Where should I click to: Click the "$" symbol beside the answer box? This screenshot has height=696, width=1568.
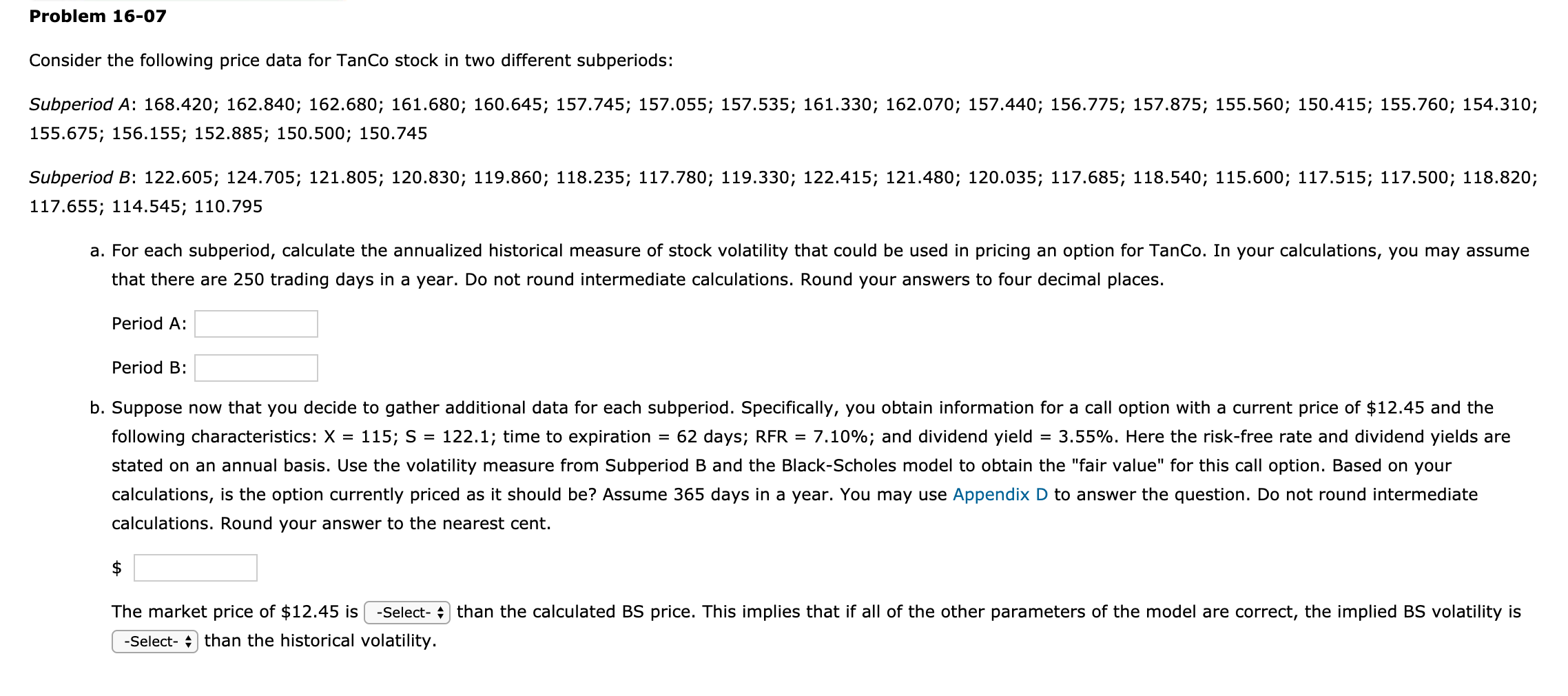coord(116,567)
